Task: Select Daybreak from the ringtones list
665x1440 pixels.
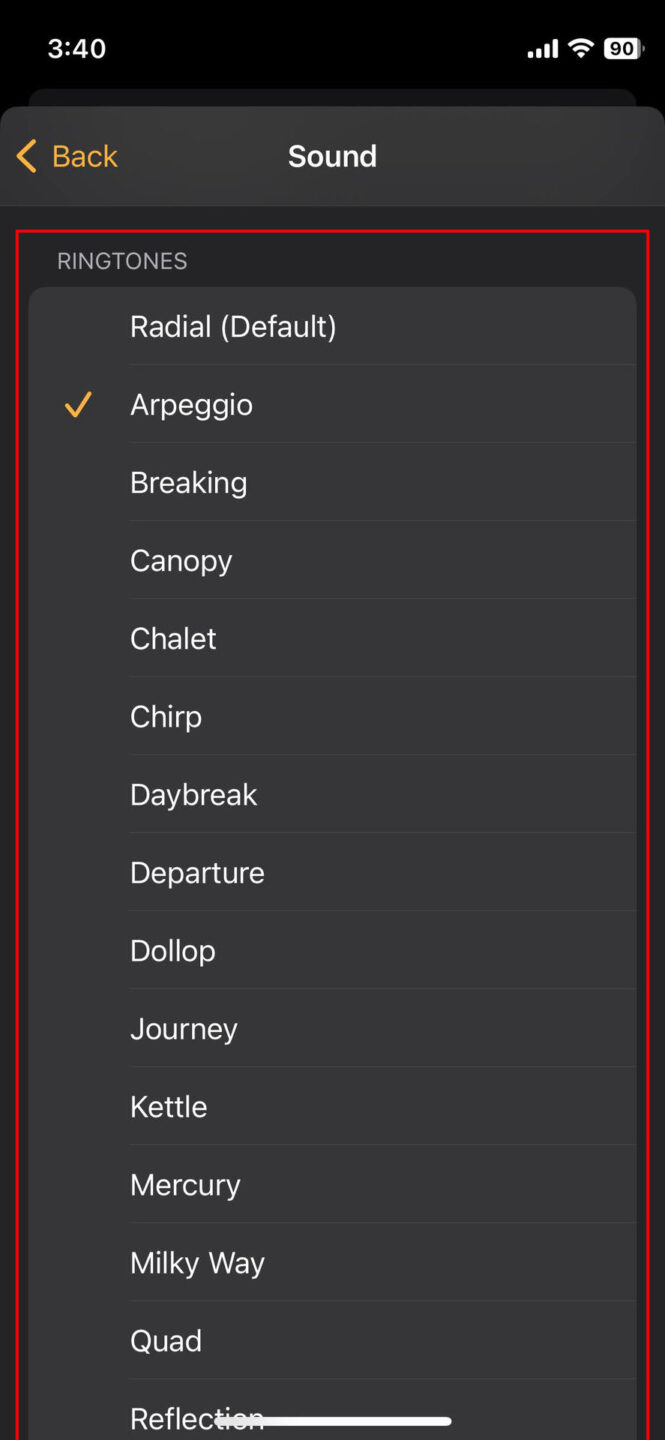Action: 194,795
